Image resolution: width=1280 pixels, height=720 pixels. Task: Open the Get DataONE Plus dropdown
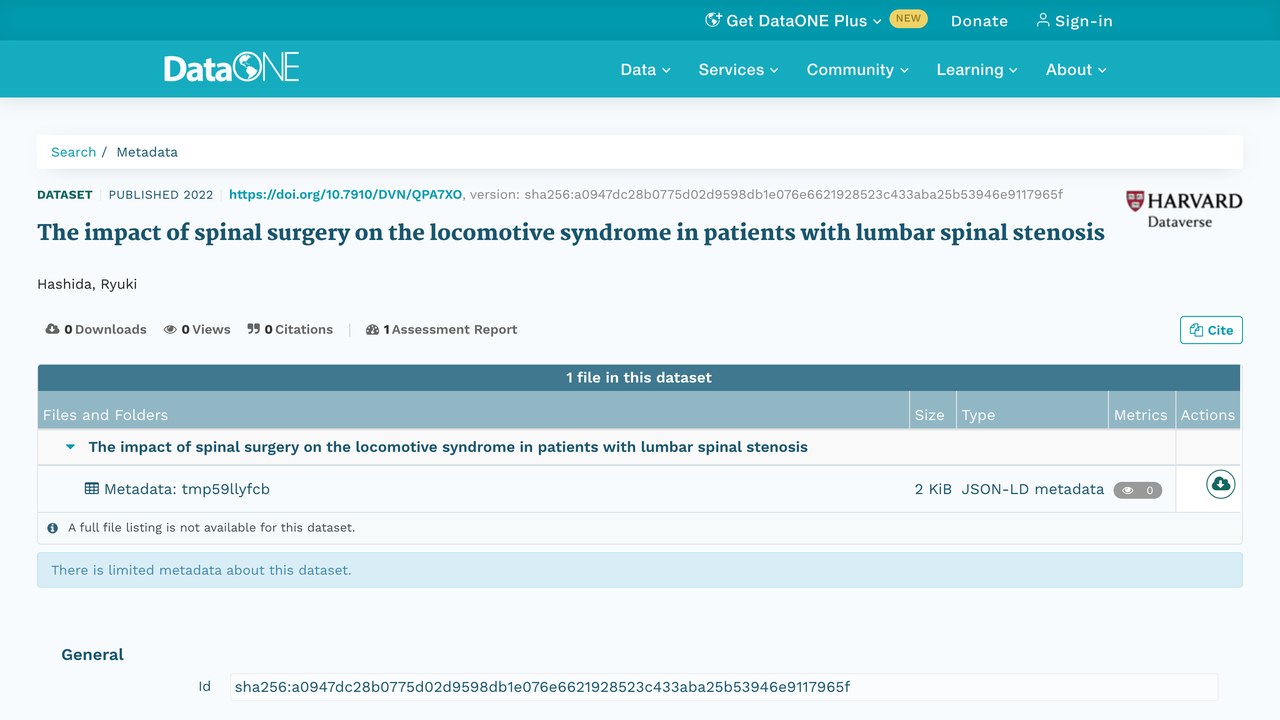tap(794, 20)
